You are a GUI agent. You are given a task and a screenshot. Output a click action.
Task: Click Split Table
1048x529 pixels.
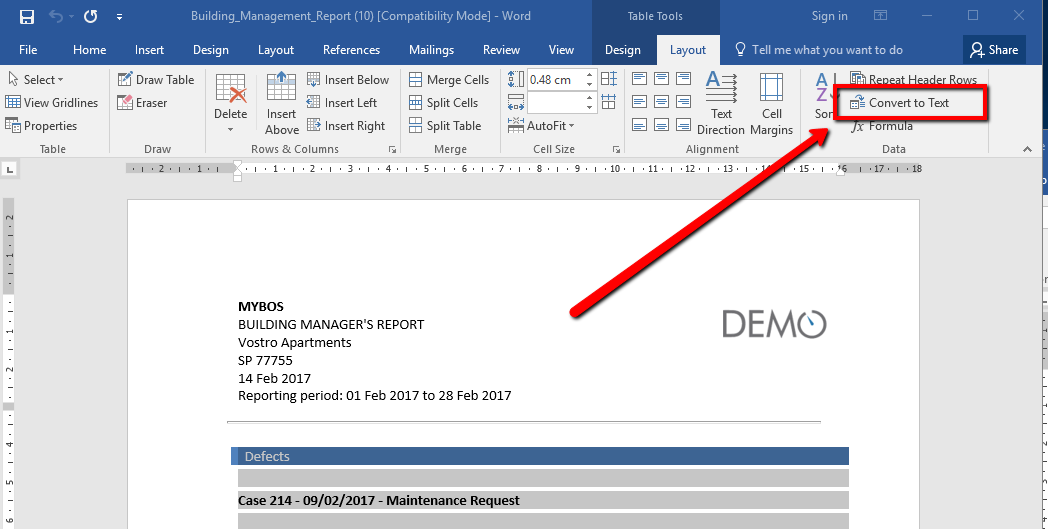(444, 126)
